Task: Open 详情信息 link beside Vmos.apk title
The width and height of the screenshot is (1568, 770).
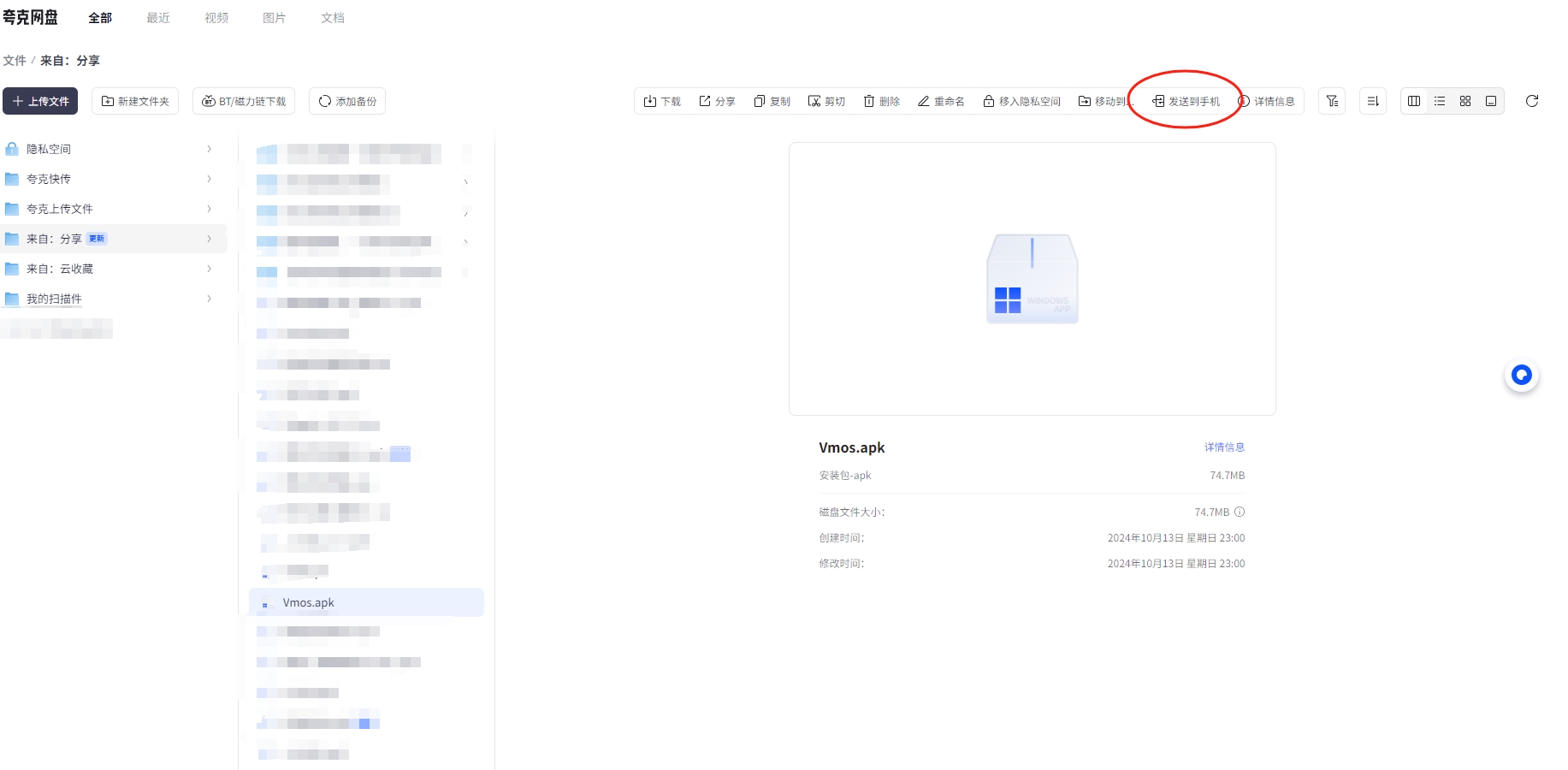Action: tap(1224, 447)
